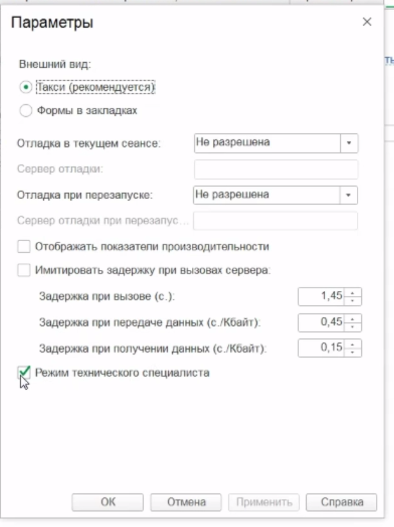Click the Сервер отладки text field
The height and width of the screenshot is (527, 394).
coord(276,169)
